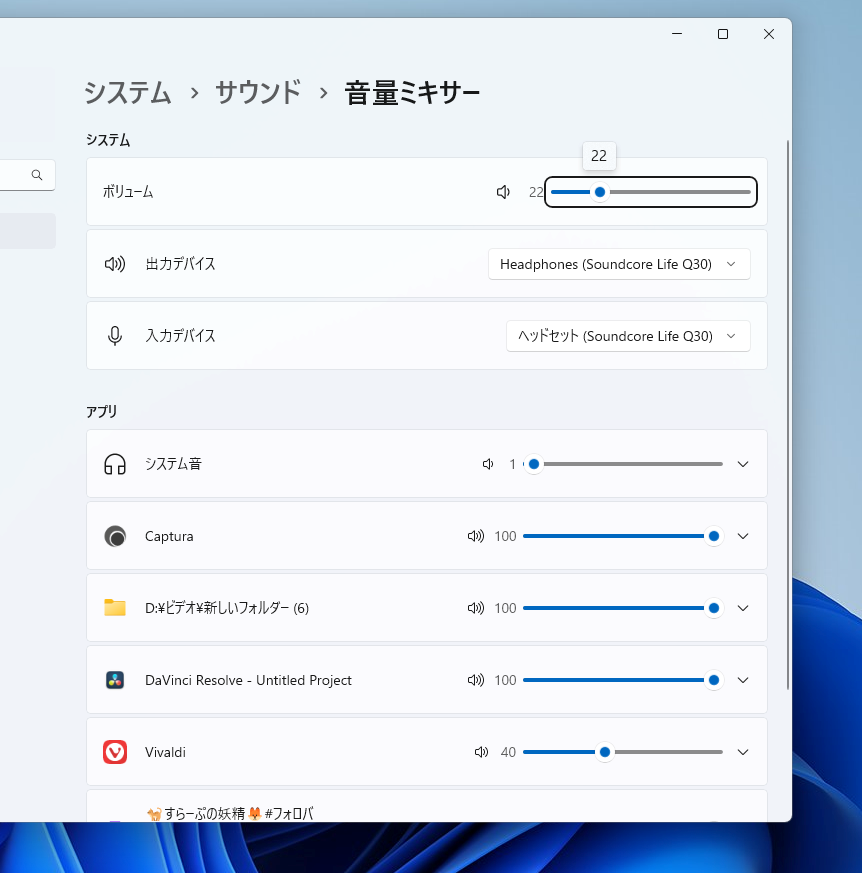862x873 pixels.
Task: Click the 入力デバイス microphone icon
Action: tap(115, 336)
